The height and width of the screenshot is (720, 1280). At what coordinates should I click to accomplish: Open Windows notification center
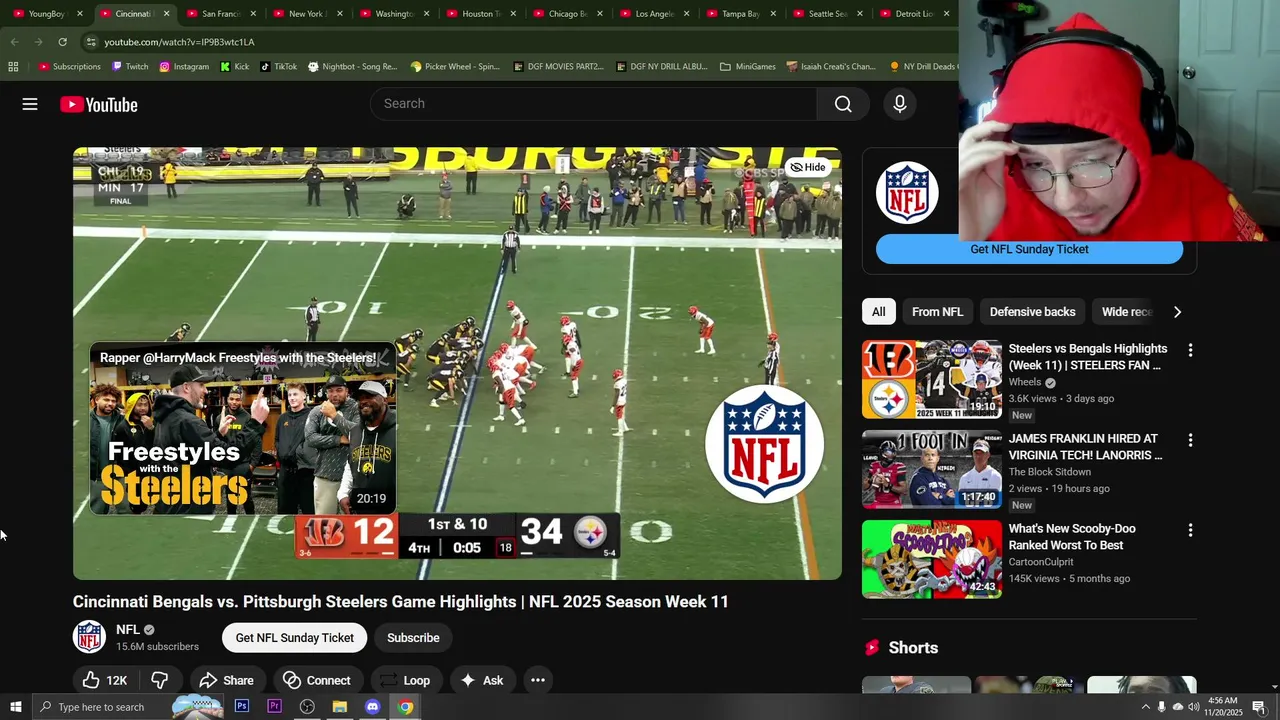[x=1259, y=707]
